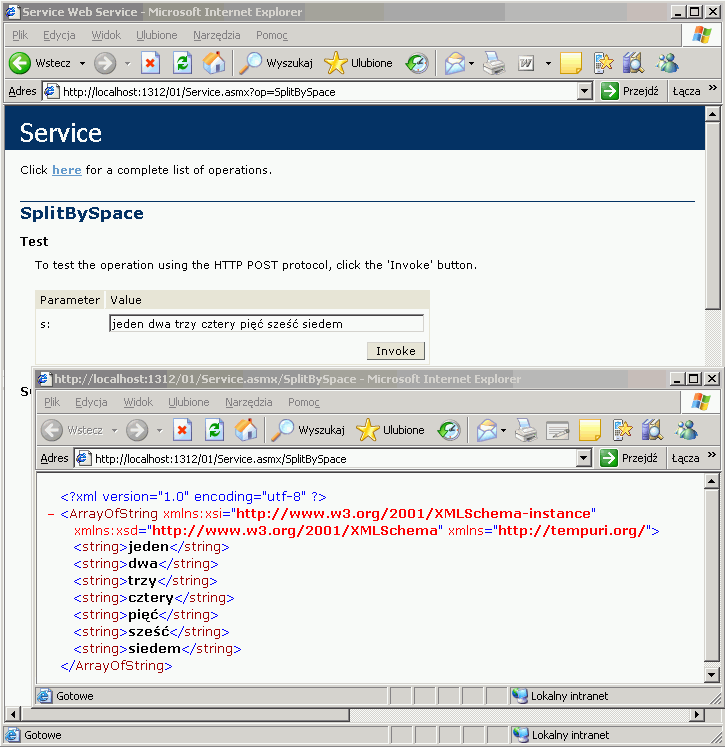Click the History icon in the Service Web Service window
Screen dimensions: 725x747
pos(417,63)
